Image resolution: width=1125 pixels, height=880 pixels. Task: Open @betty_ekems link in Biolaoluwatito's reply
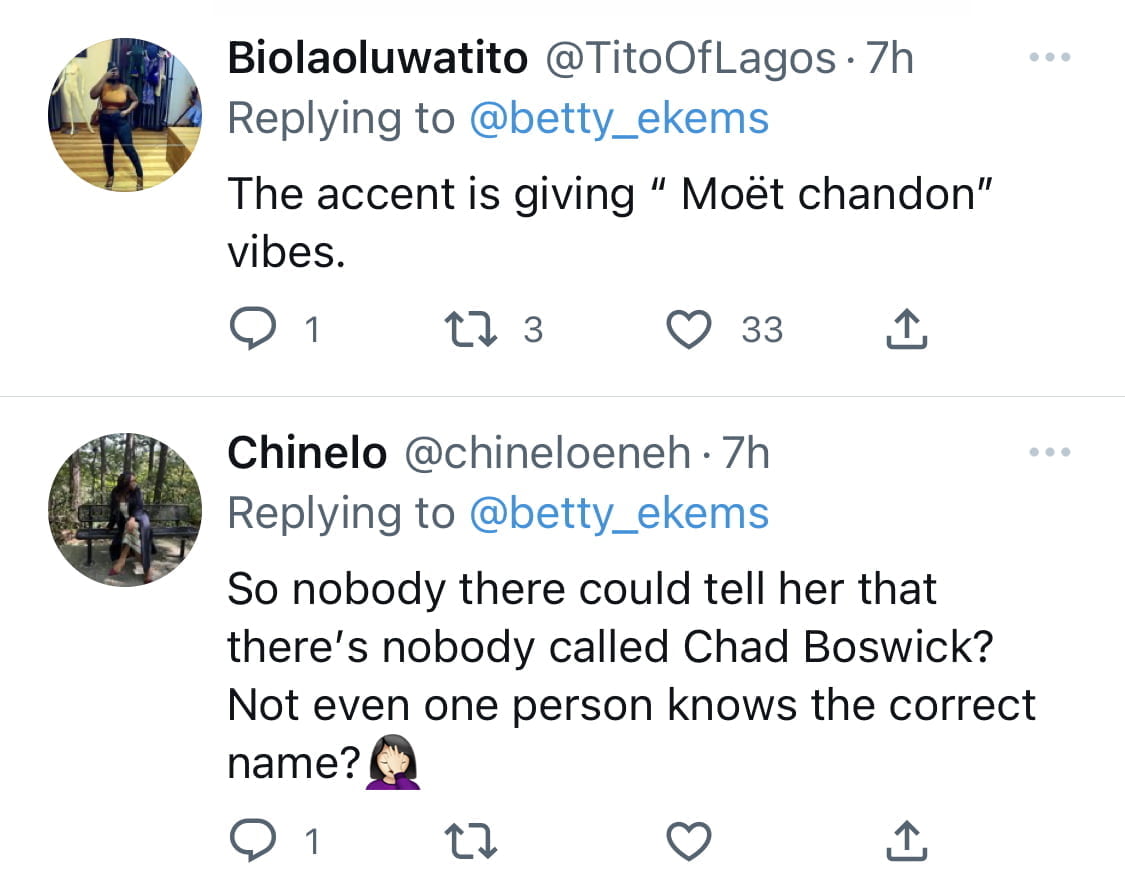[x=619, y=118]
